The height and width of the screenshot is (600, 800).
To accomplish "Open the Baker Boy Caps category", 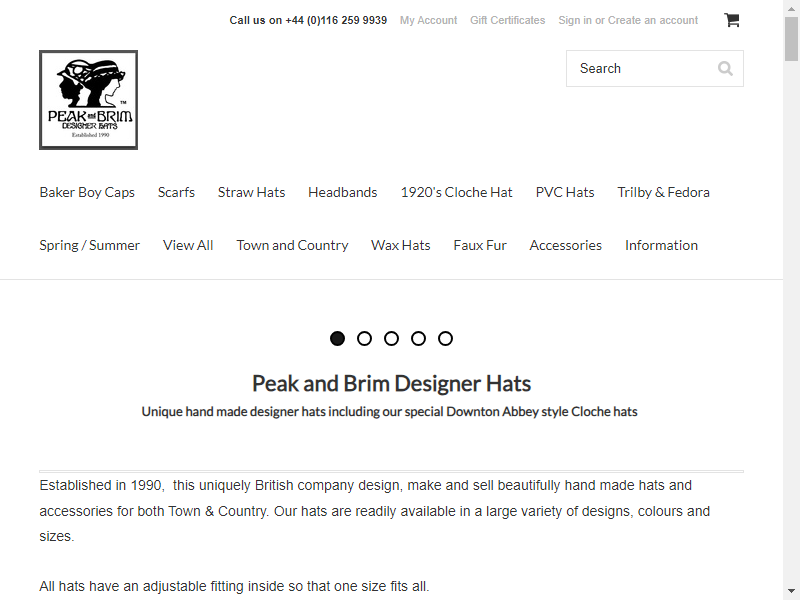I will [87, 192].
